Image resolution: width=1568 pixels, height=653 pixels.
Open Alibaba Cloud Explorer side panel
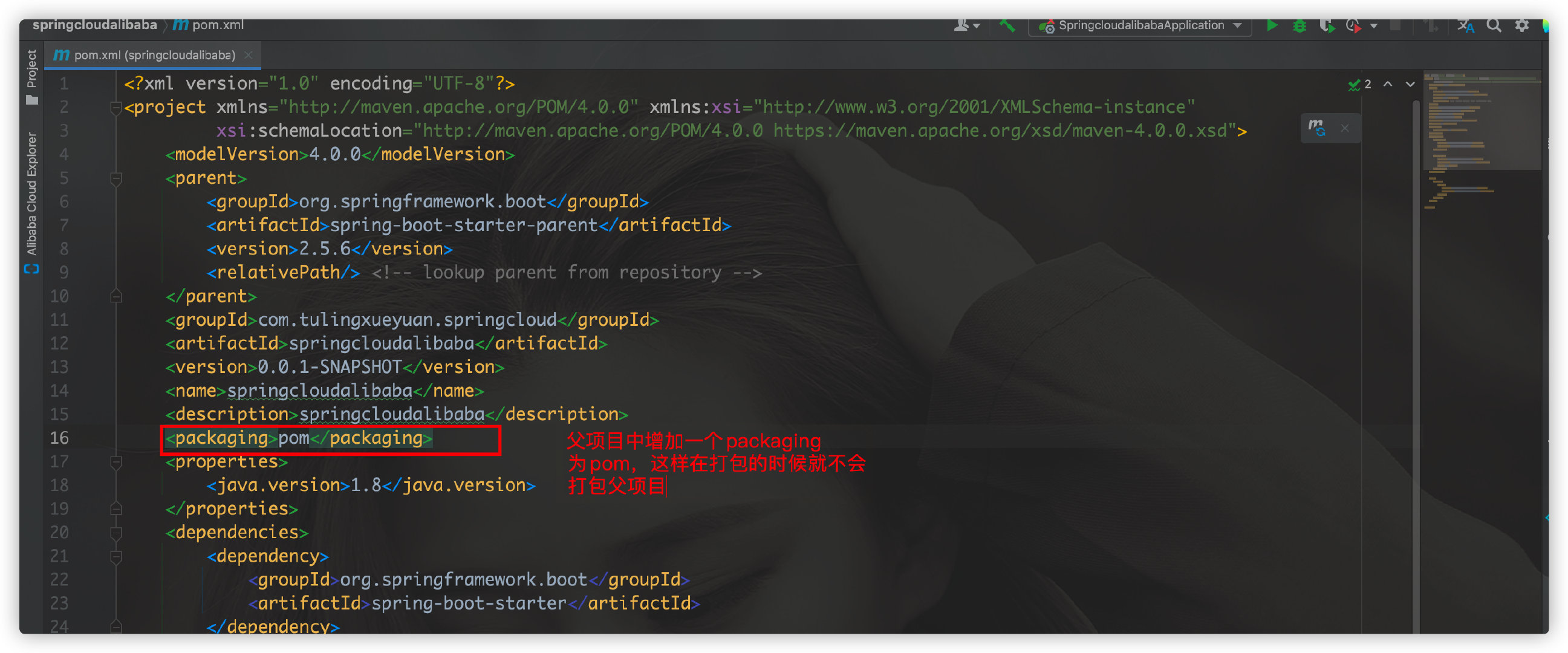pyautogui.click(x=31, y=195)
